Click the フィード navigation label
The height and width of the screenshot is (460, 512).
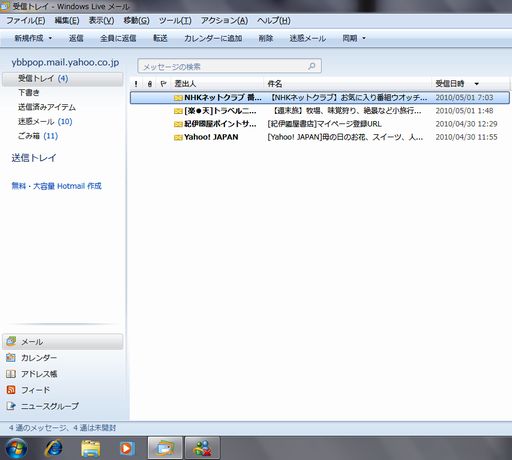click(x=35, y=390)
